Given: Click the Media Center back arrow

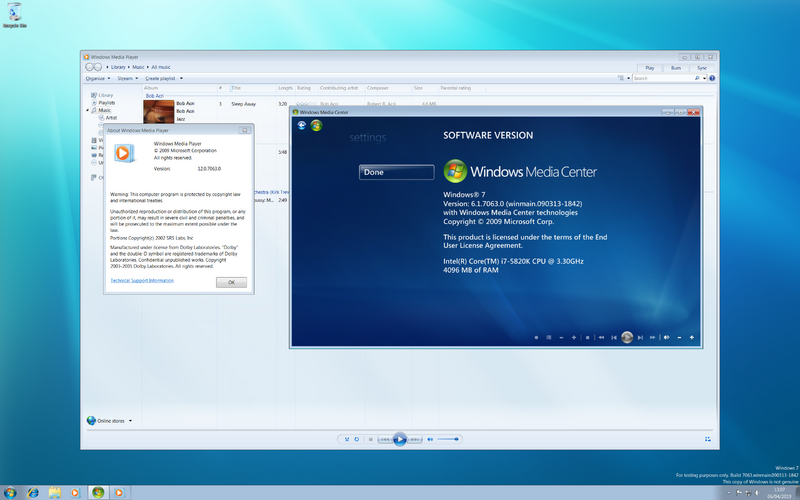Looking at the screenshot, I should pos(301,126).
